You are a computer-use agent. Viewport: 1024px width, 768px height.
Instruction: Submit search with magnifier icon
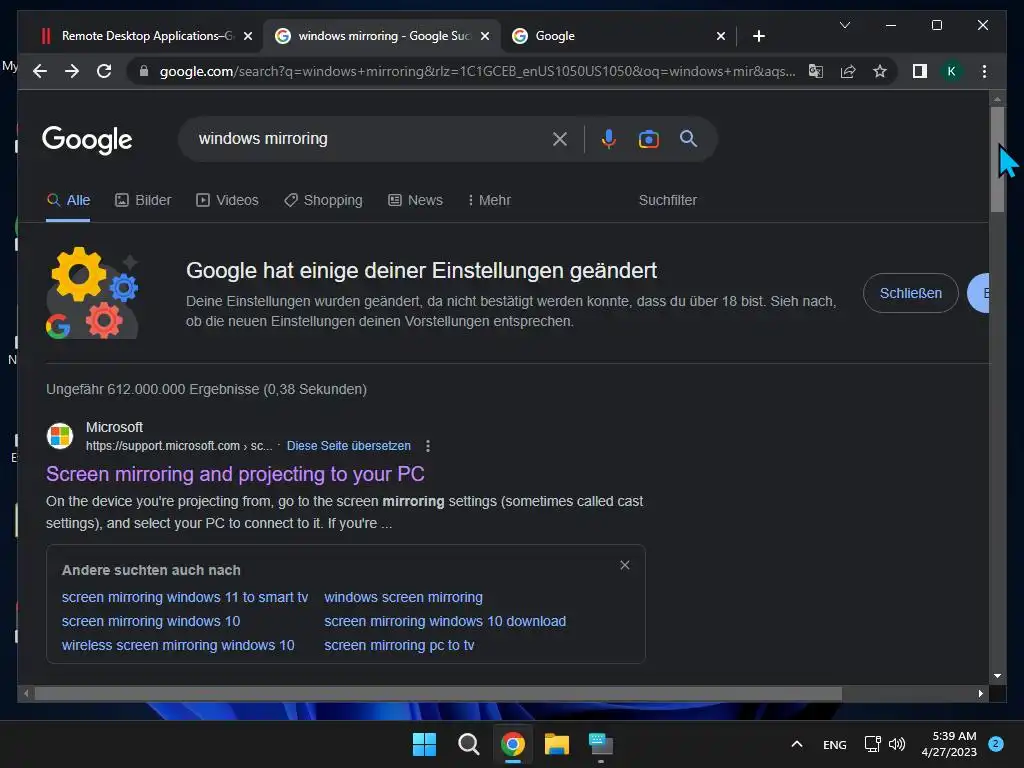(x=688, y=139)
